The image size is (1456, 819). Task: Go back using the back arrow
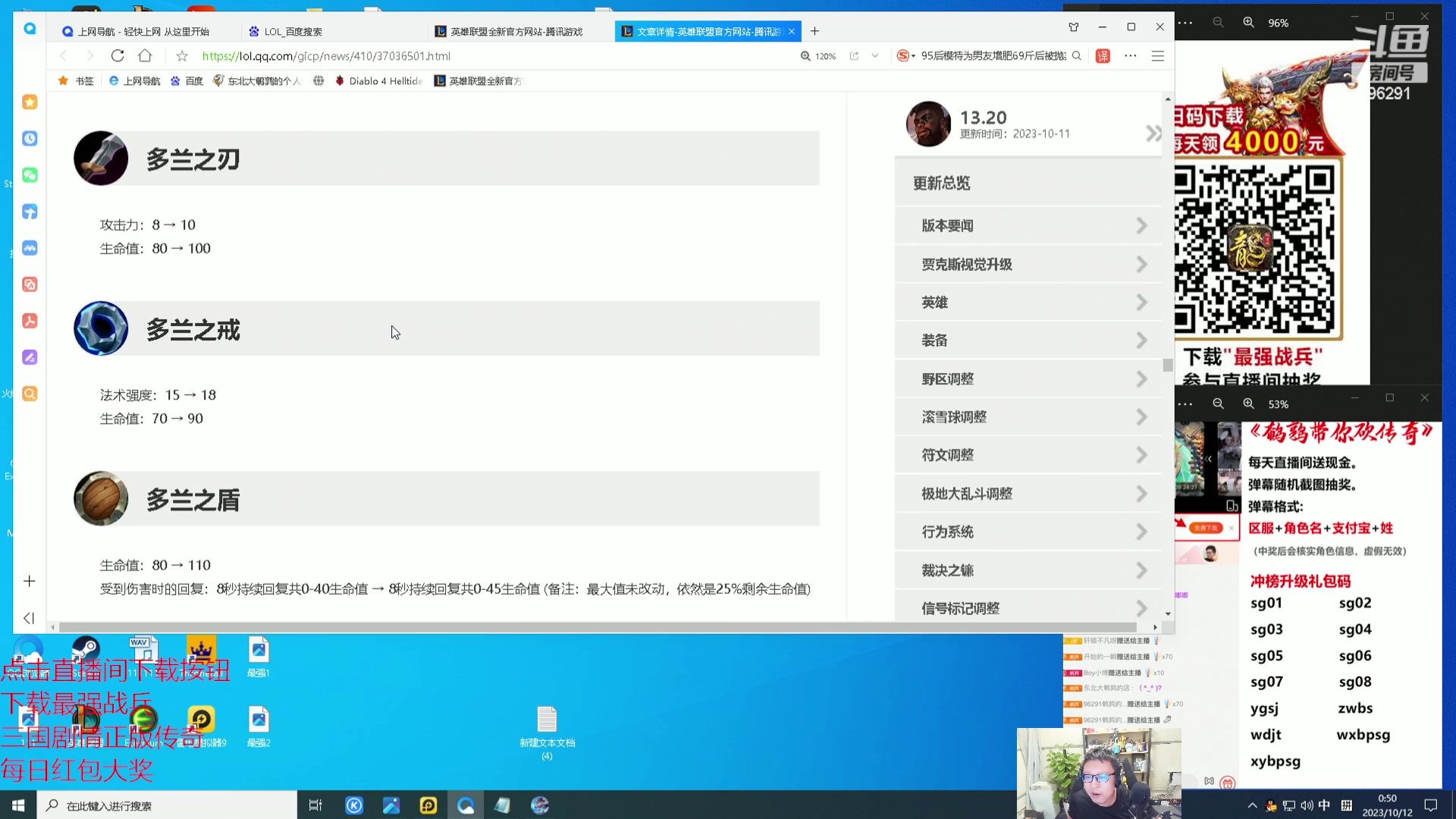click(x=63, y=55)
